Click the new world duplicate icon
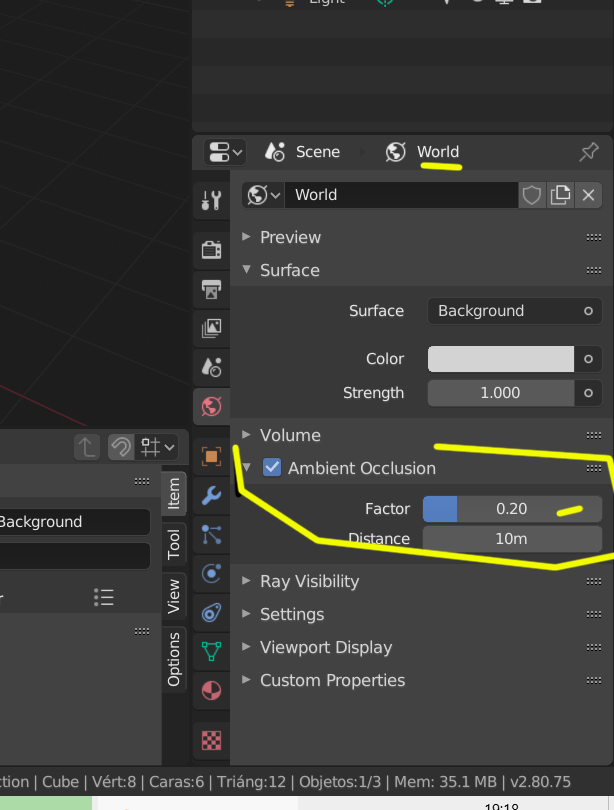The height and width of the screenshot is (810, 614). (560, 195)
